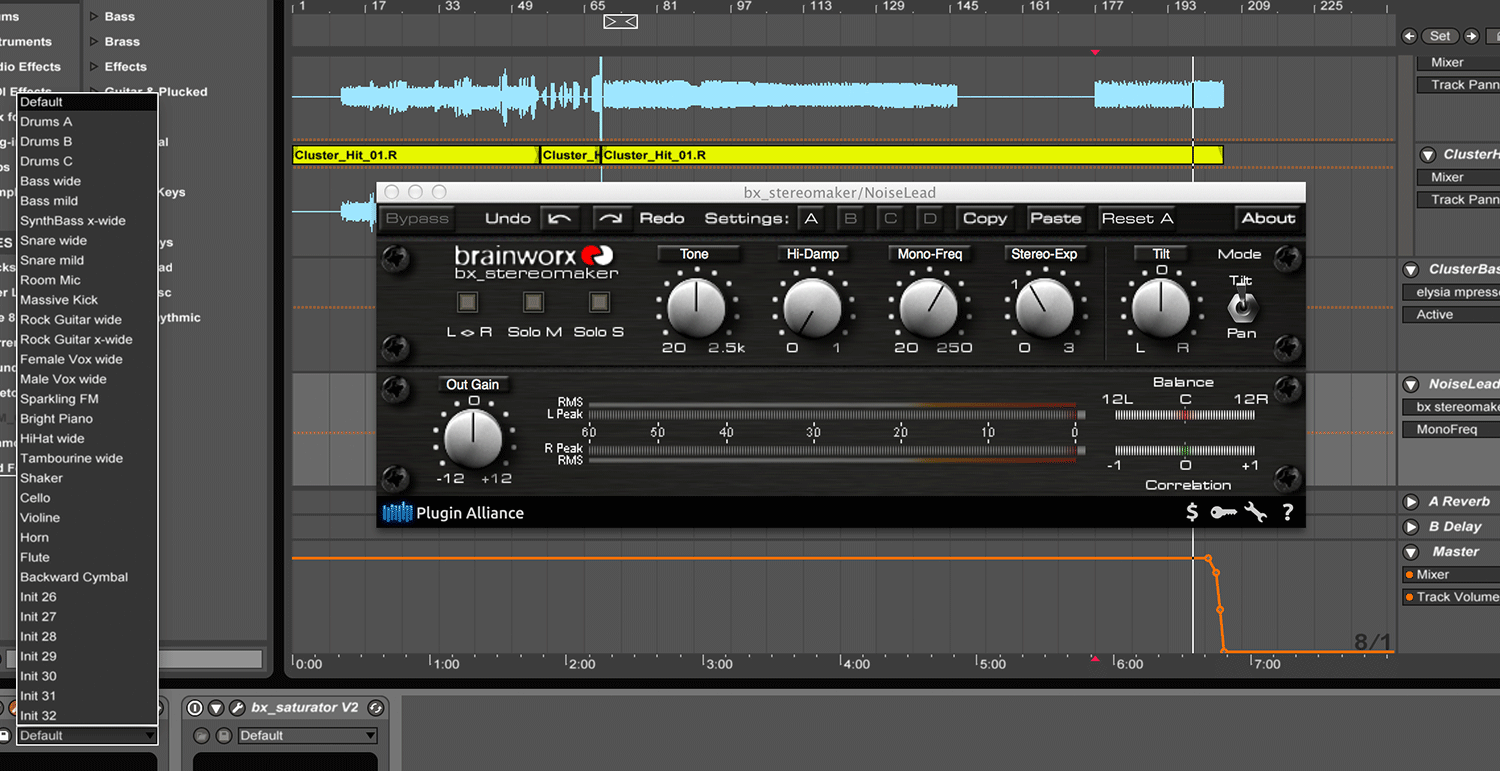
Task: Collapse the NoiseLead track
Action: pos(1411,384)
